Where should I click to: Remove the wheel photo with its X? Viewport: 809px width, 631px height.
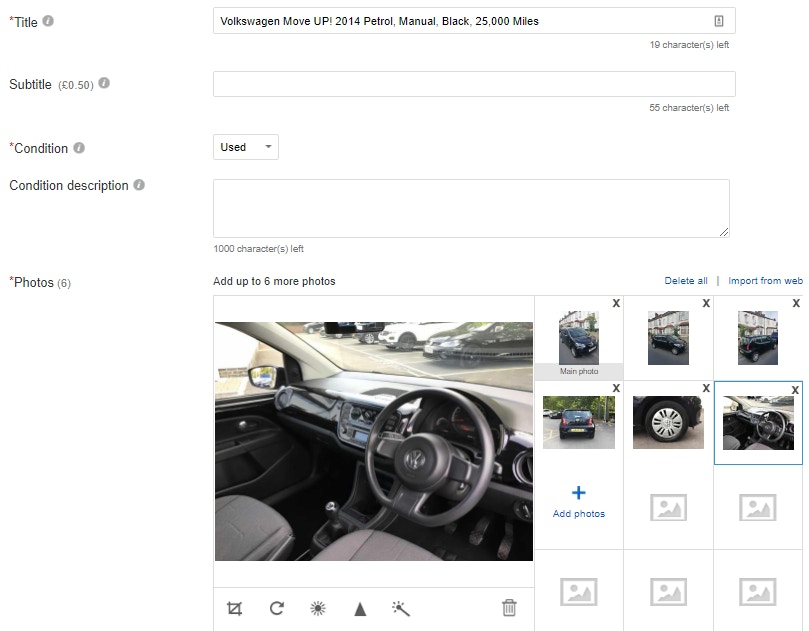(x=706, y=389)
